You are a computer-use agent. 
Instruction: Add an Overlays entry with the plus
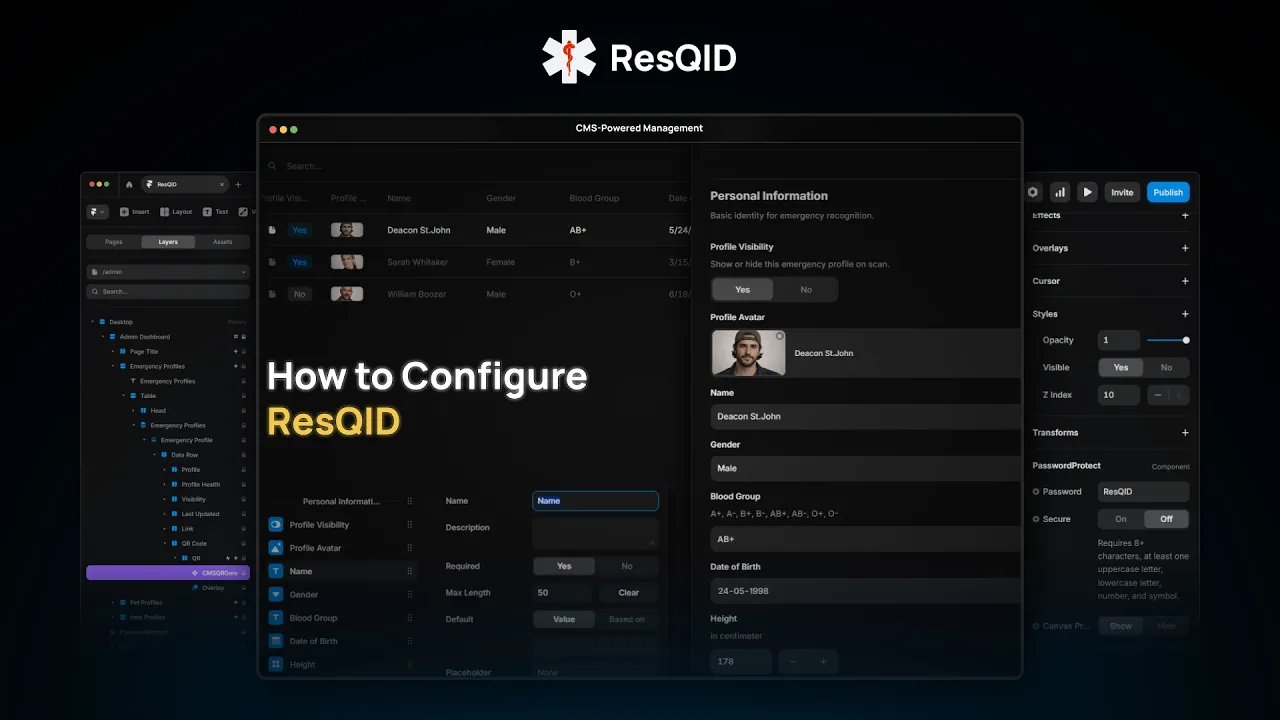click(x=1185, y=248)
